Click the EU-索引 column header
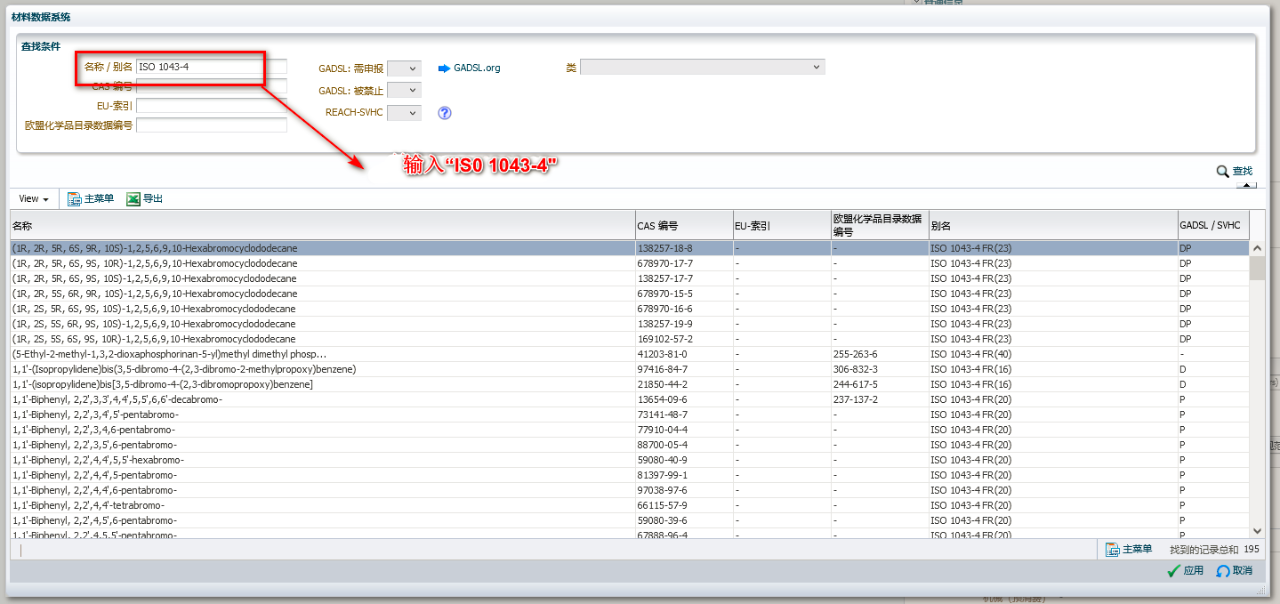The height and width of the screenshot is (604, 1280). point(780,226)
